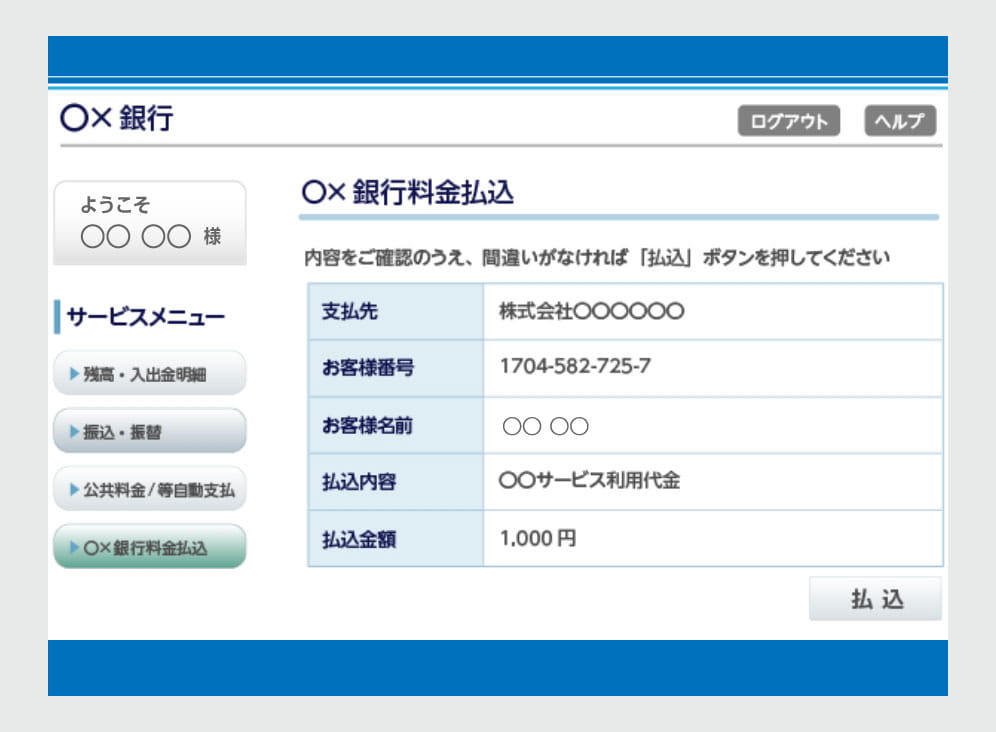
Task: Submit payment with the 払込 button
Action: pyautogui.click(x=875, y=599)
